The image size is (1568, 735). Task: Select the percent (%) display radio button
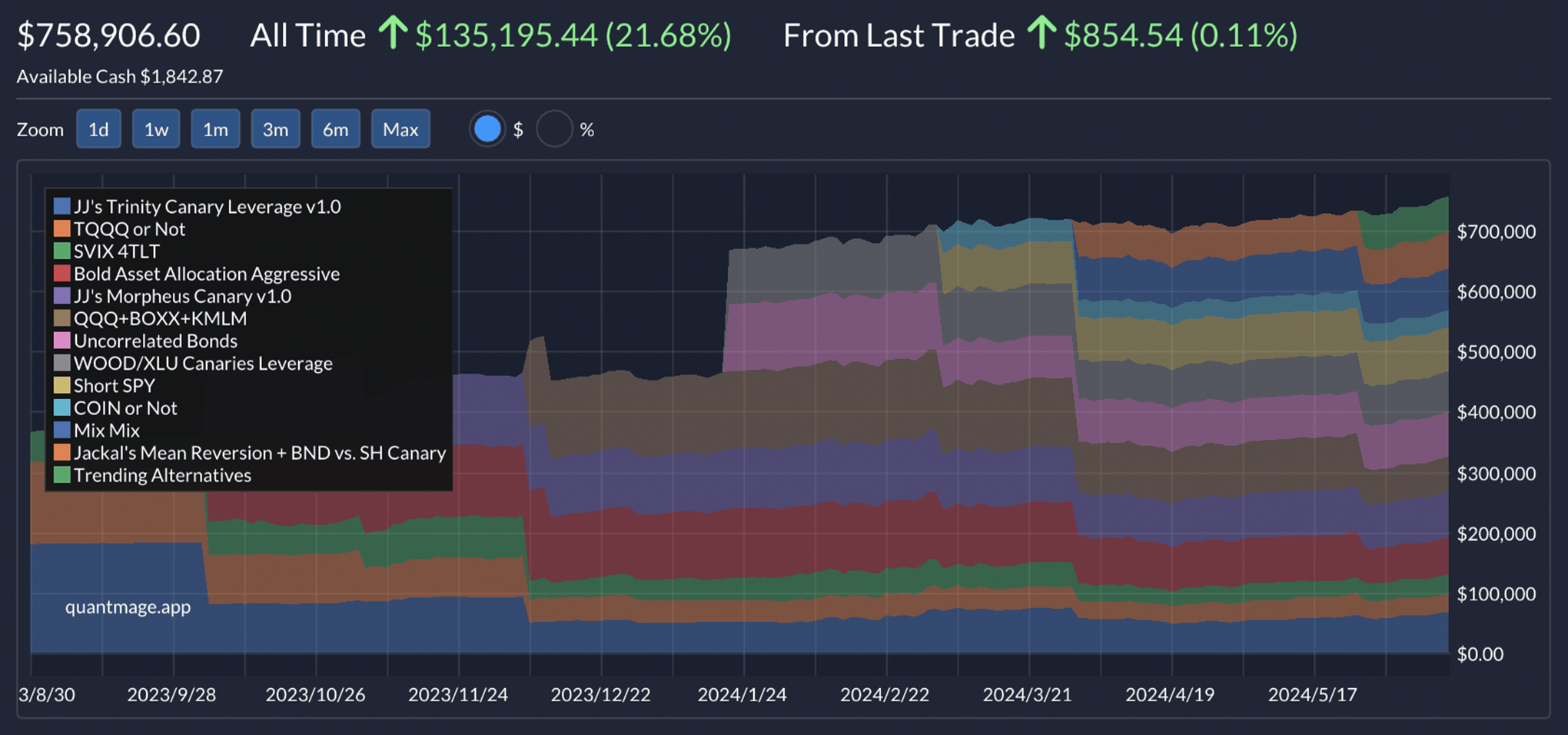click(x=554, y=129)
